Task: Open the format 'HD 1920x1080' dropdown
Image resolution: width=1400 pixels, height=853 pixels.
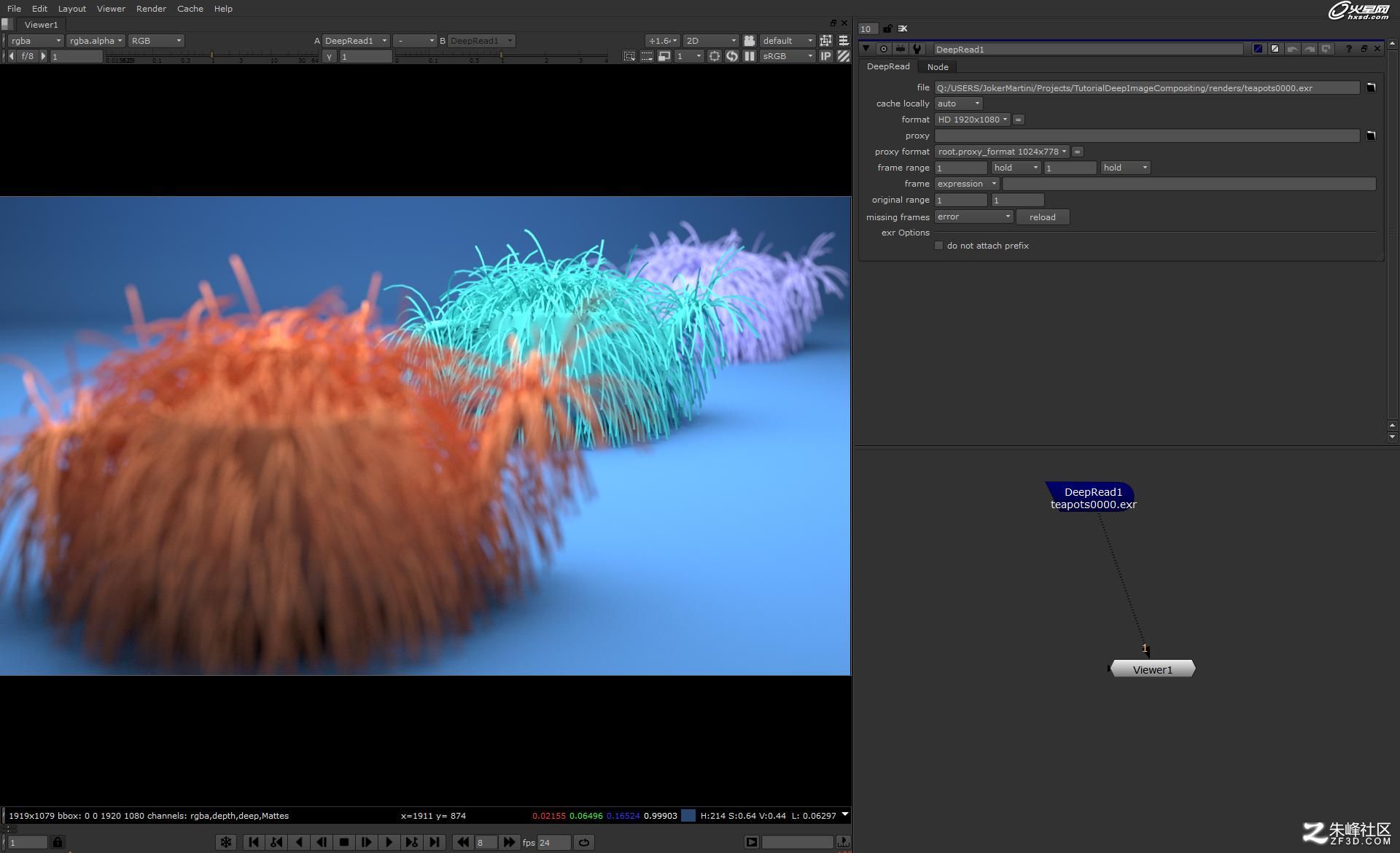Action: [x=972, y=120]
